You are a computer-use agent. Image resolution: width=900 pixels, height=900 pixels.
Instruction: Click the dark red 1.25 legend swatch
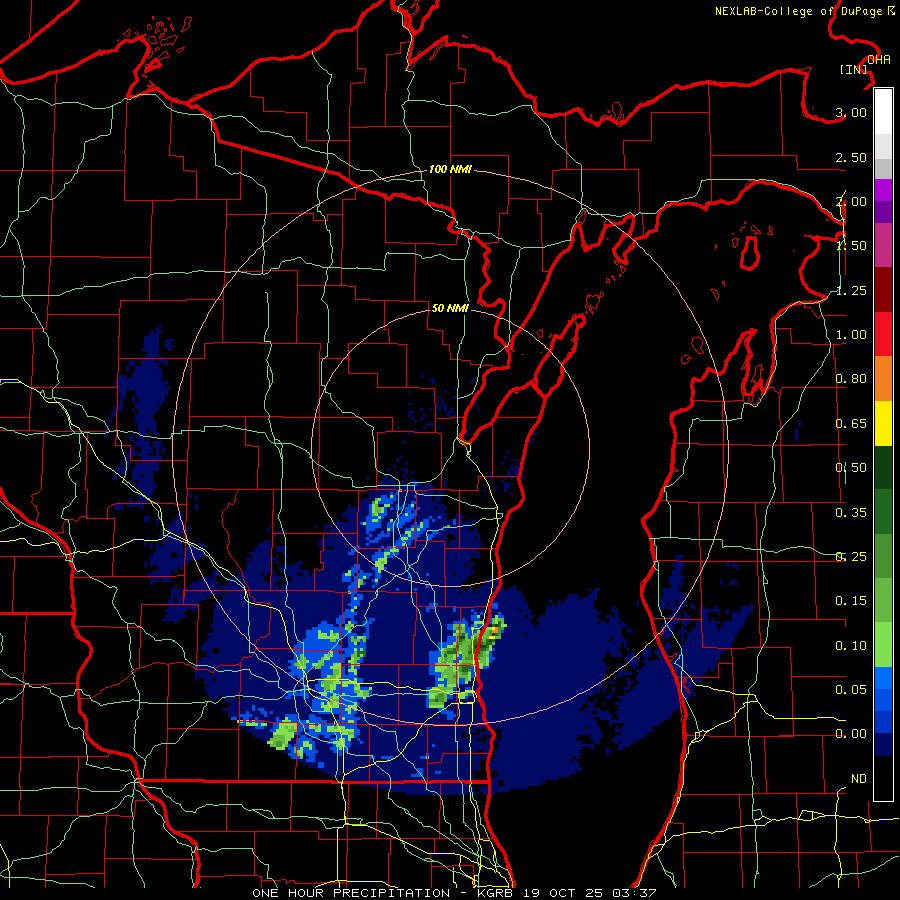click(x=883, y=290)
